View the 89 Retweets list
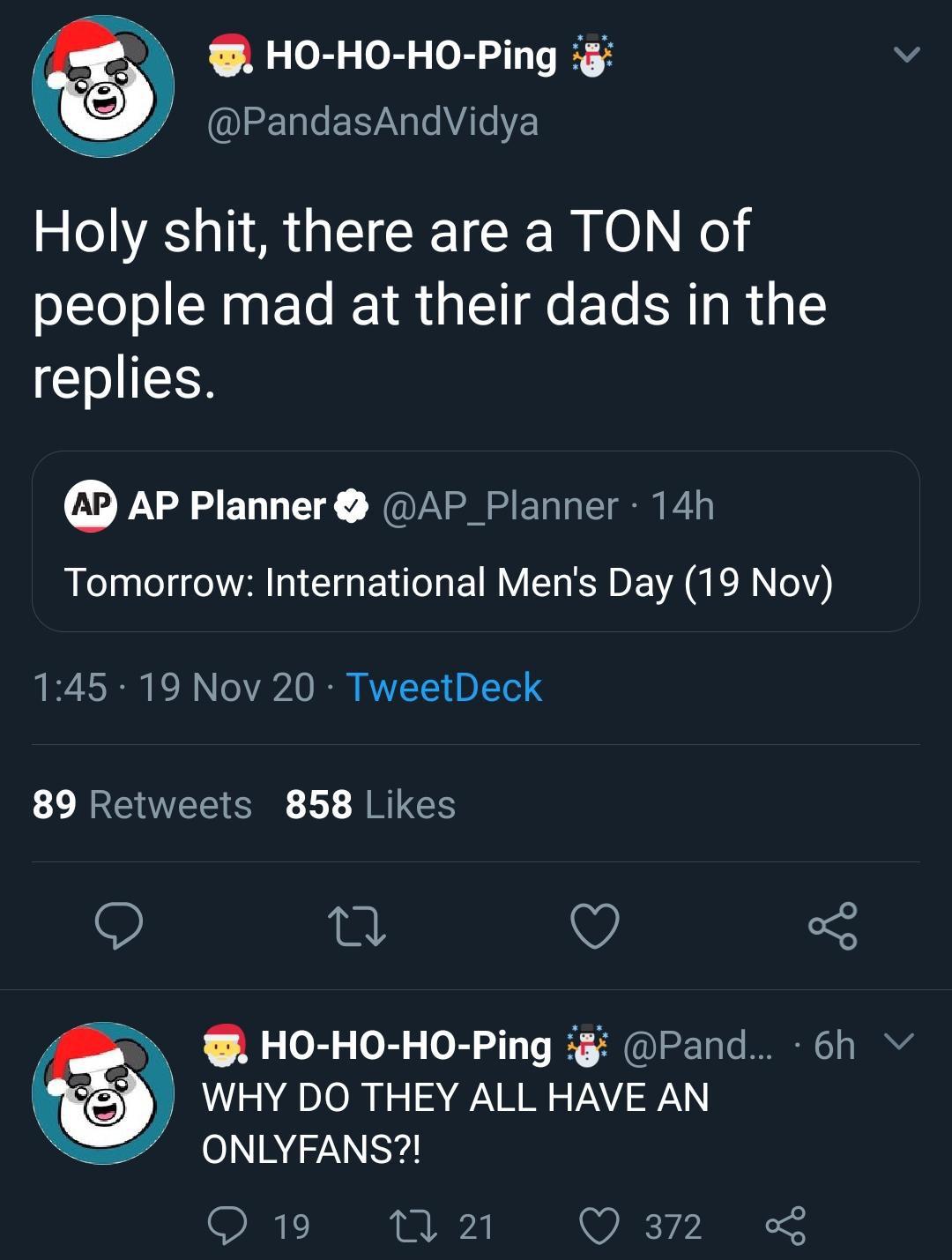Screen dimensions: 952x1260 coord(142,804)
